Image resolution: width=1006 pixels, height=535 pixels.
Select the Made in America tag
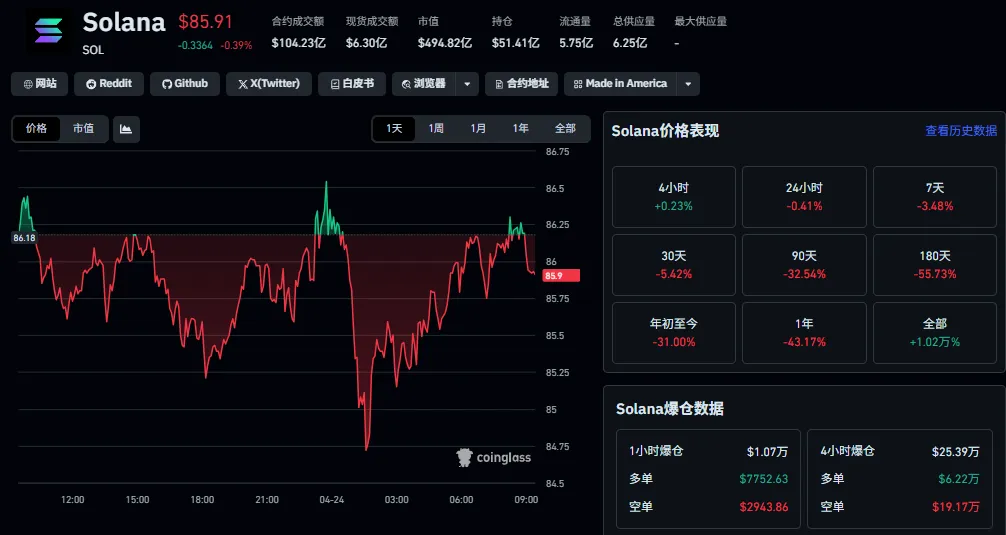point(620,84)
